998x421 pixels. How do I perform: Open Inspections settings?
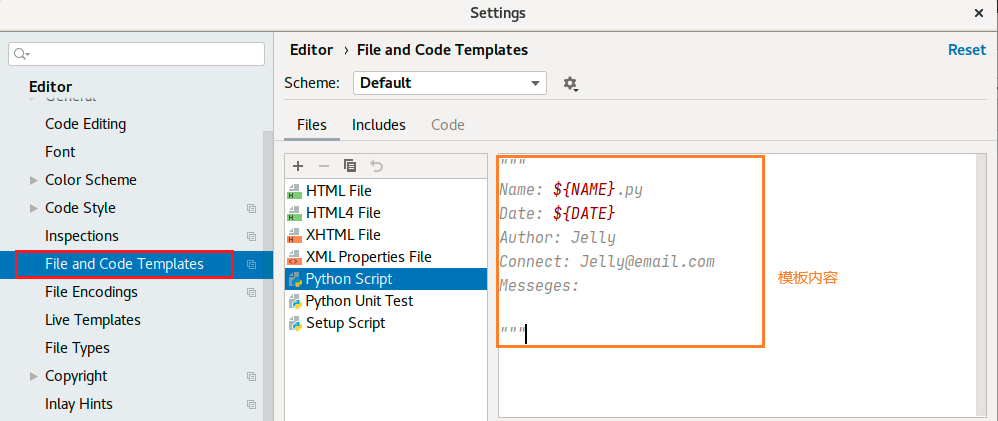pos(82,236)
